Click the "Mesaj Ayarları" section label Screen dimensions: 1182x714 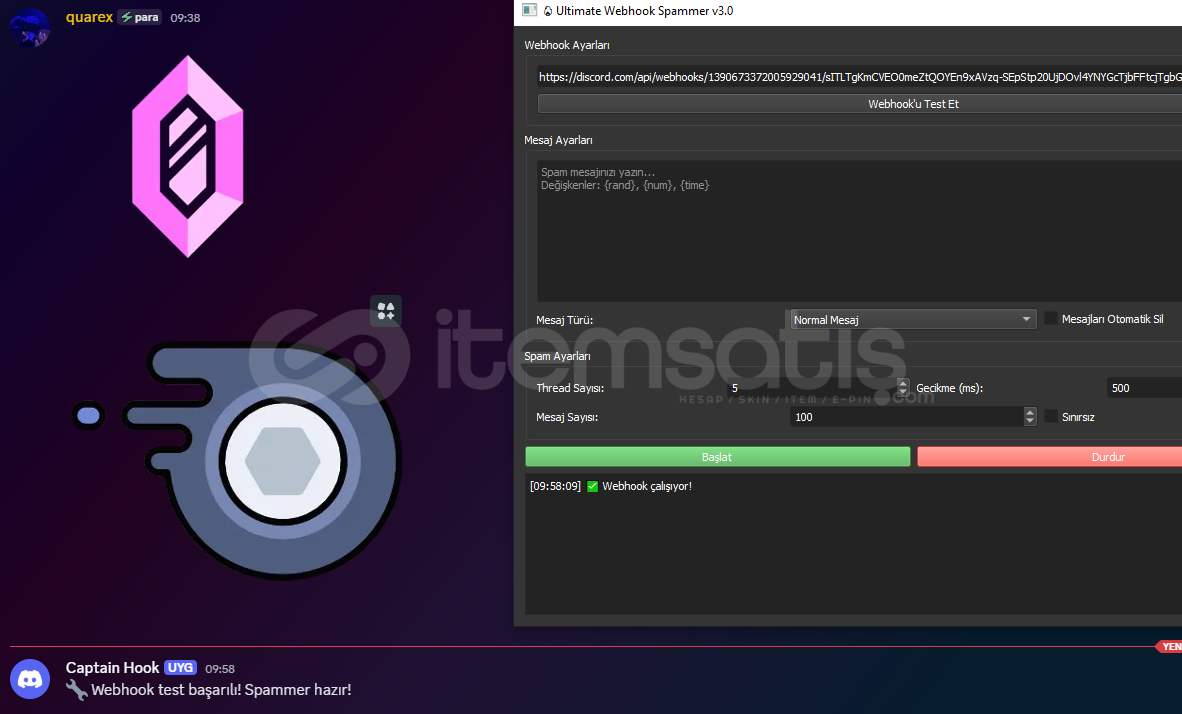click(x=559, y=140)
